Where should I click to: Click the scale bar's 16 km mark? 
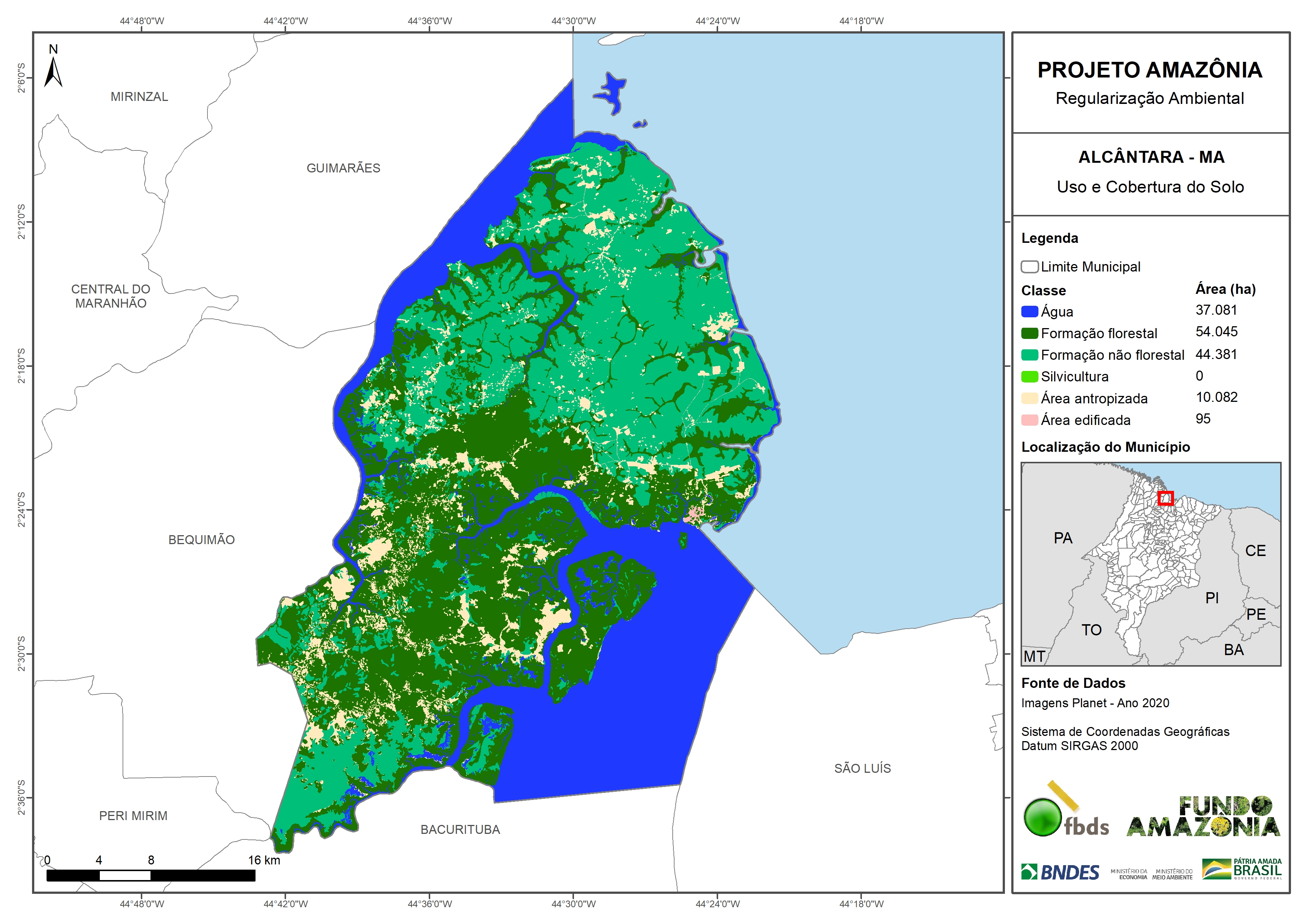pos(264,860)
